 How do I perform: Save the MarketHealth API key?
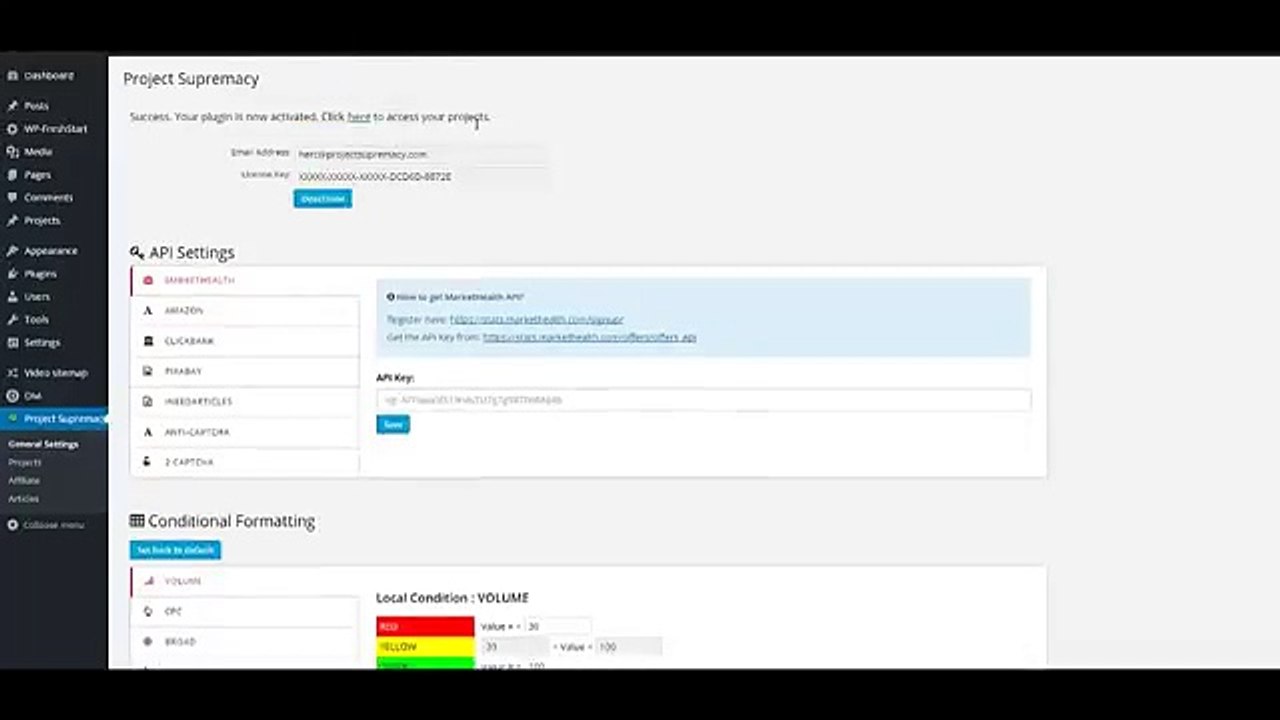pos(393,425)
